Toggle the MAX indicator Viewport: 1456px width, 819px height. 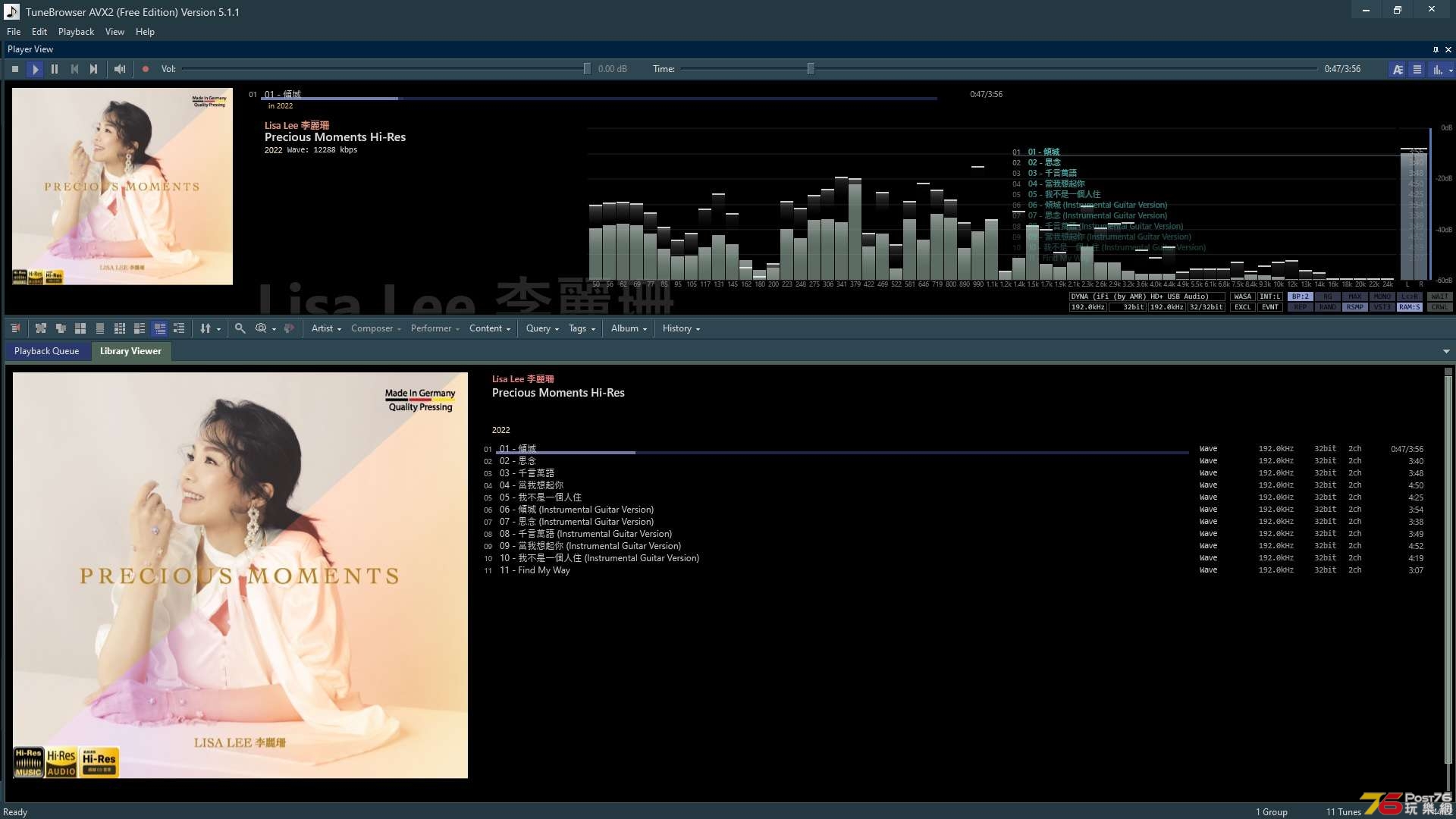click(1355, 297)
